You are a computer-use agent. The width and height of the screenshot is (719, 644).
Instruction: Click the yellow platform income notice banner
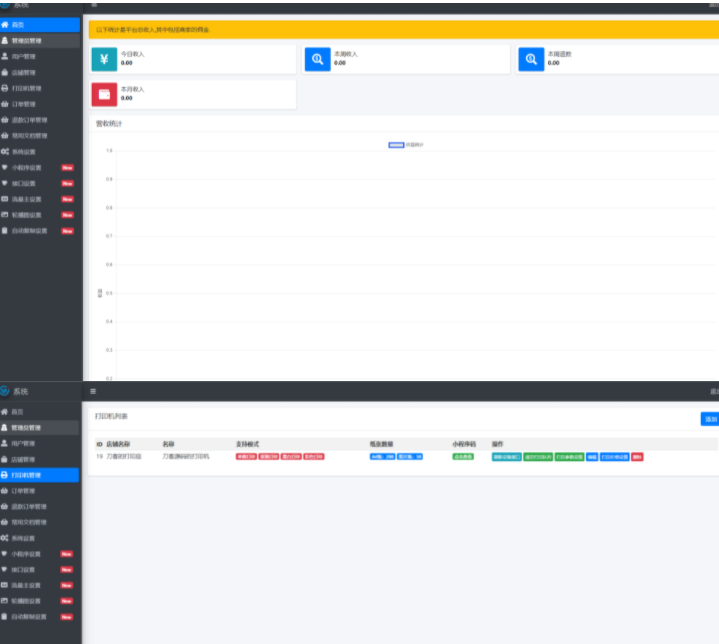(404, 29)
